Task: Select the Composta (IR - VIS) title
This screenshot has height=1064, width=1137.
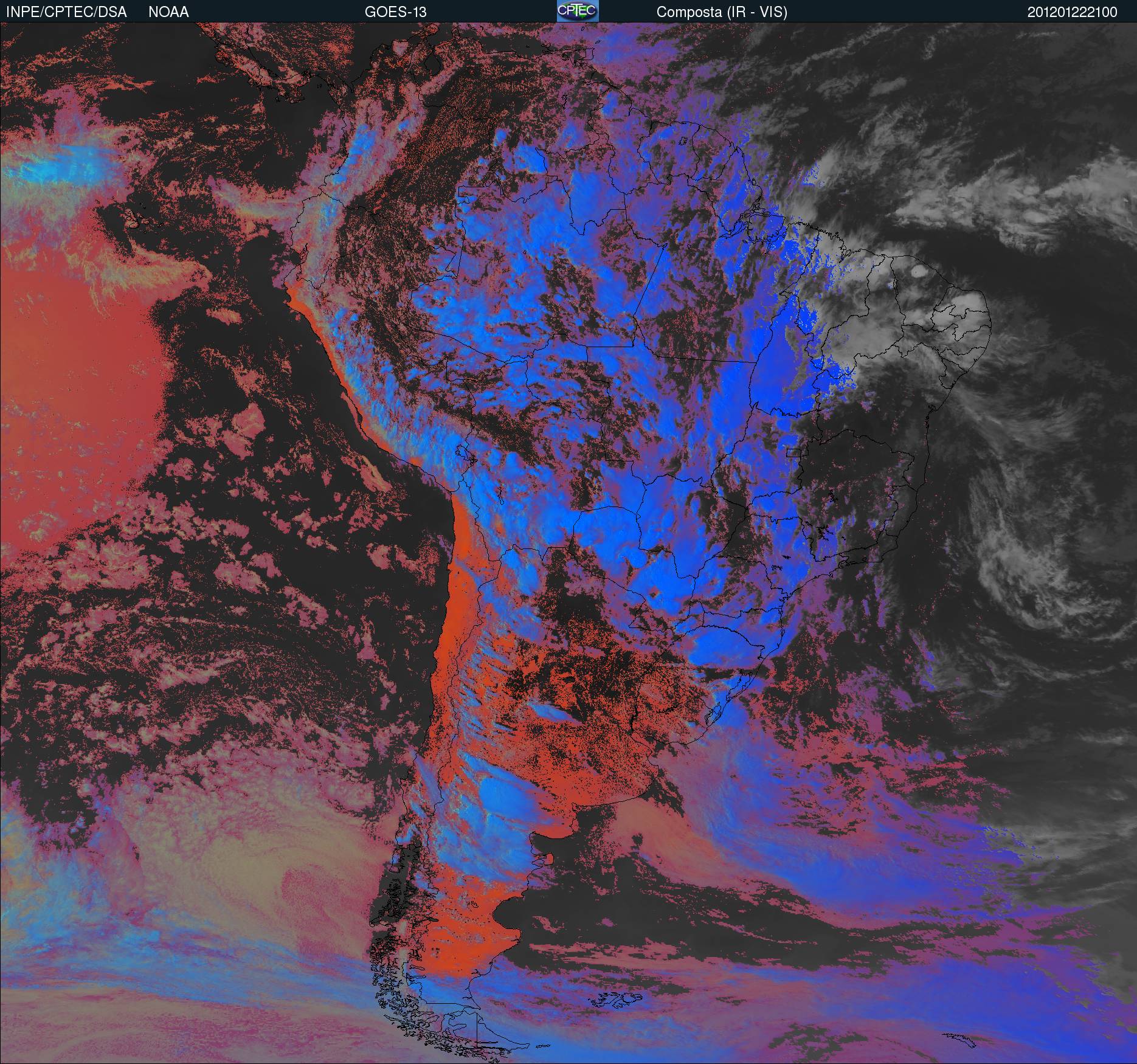Action: [x=722, y=12]
